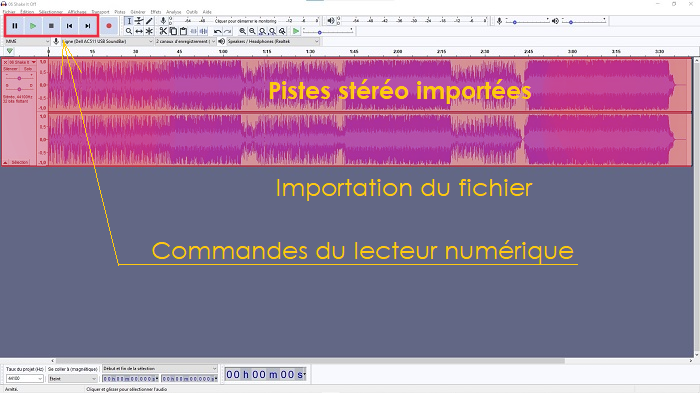The width and height of the screenshot is (700, 393).
Task: Open the Speakers / Headphones playback device dropdown
Action: point(273,42)
